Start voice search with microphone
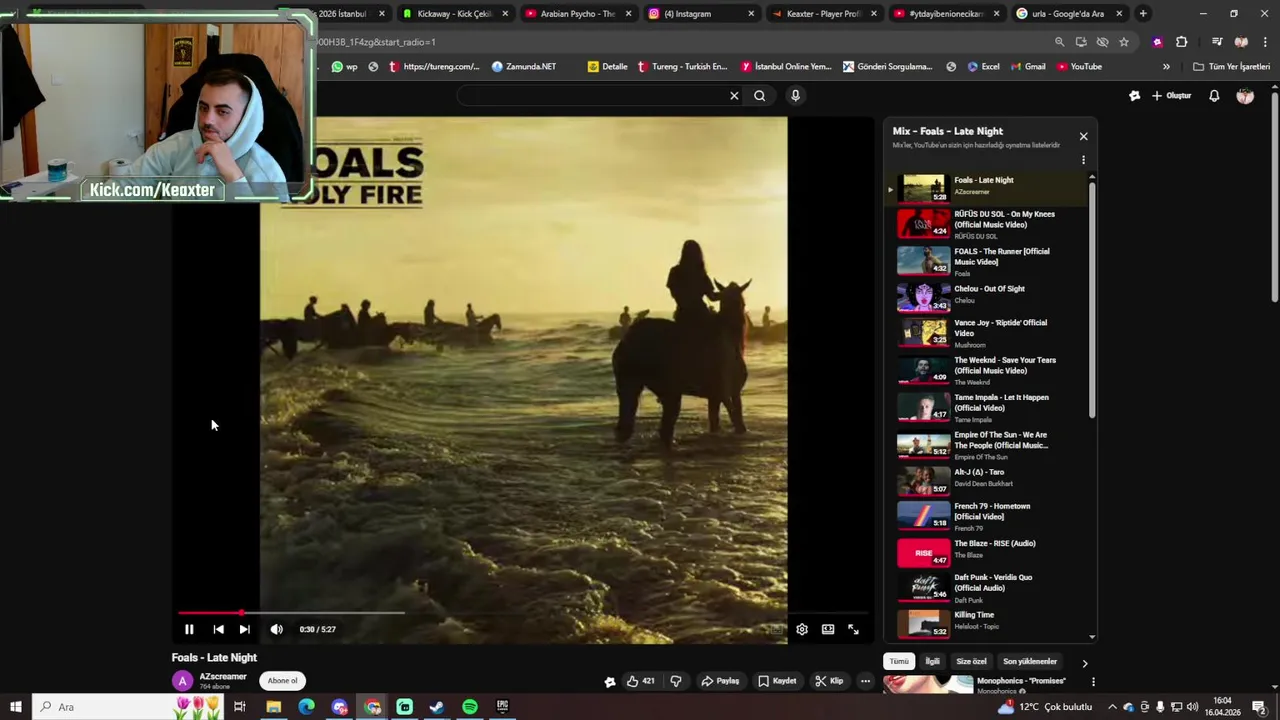 795,96
